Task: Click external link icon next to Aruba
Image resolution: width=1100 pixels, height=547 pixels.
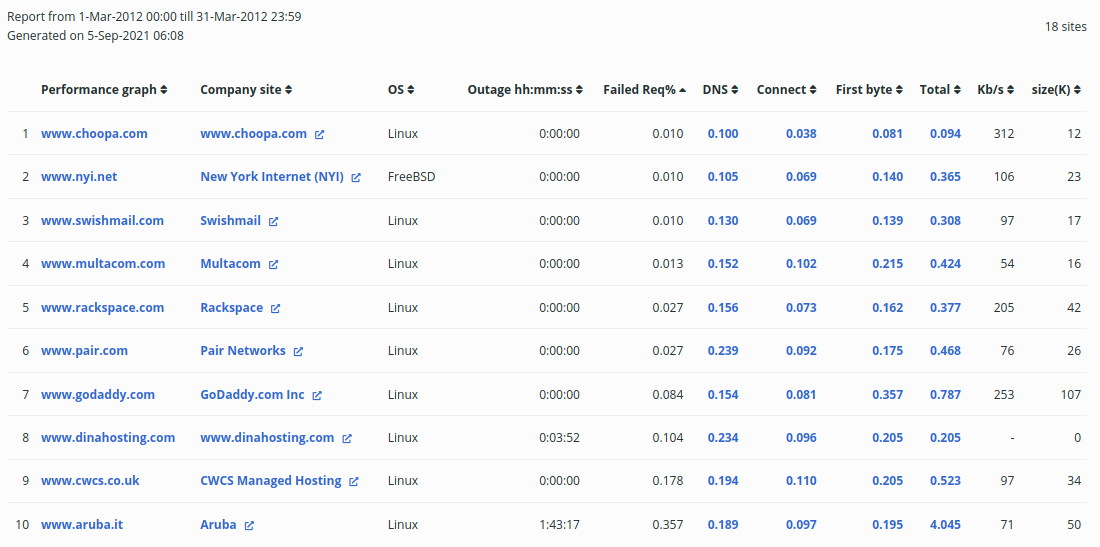Action: (249, 525)
